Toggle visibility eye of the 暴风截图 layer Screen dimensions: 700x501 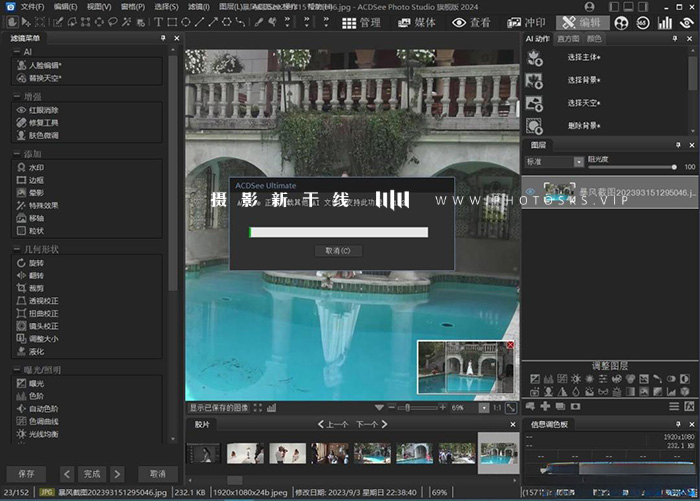530,192
